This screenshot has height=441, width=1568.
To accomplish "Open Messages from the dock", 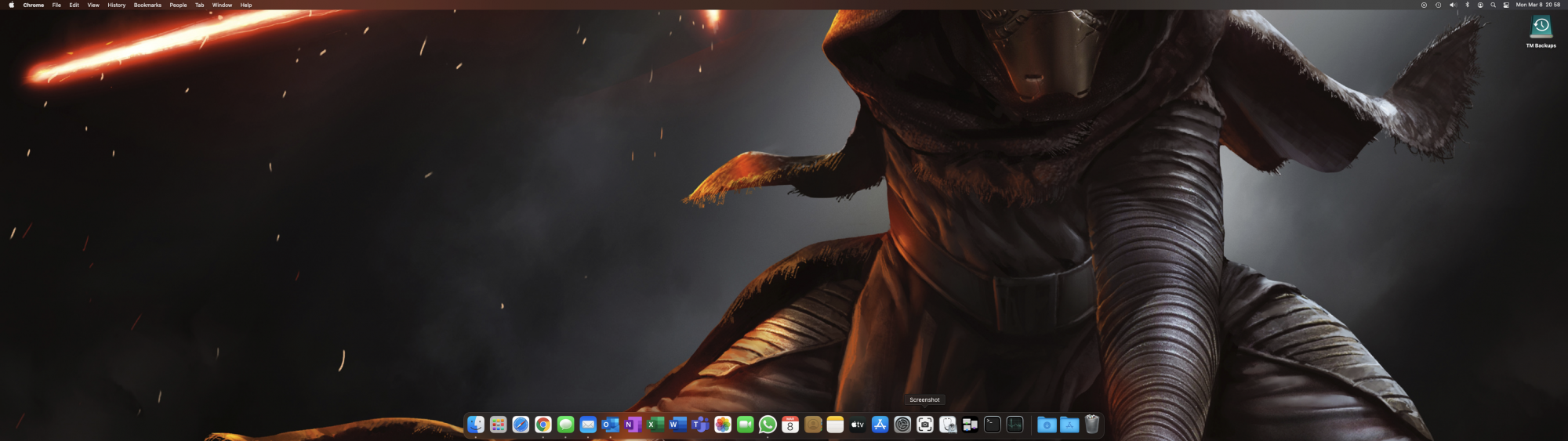I will (x=565, y=425).
